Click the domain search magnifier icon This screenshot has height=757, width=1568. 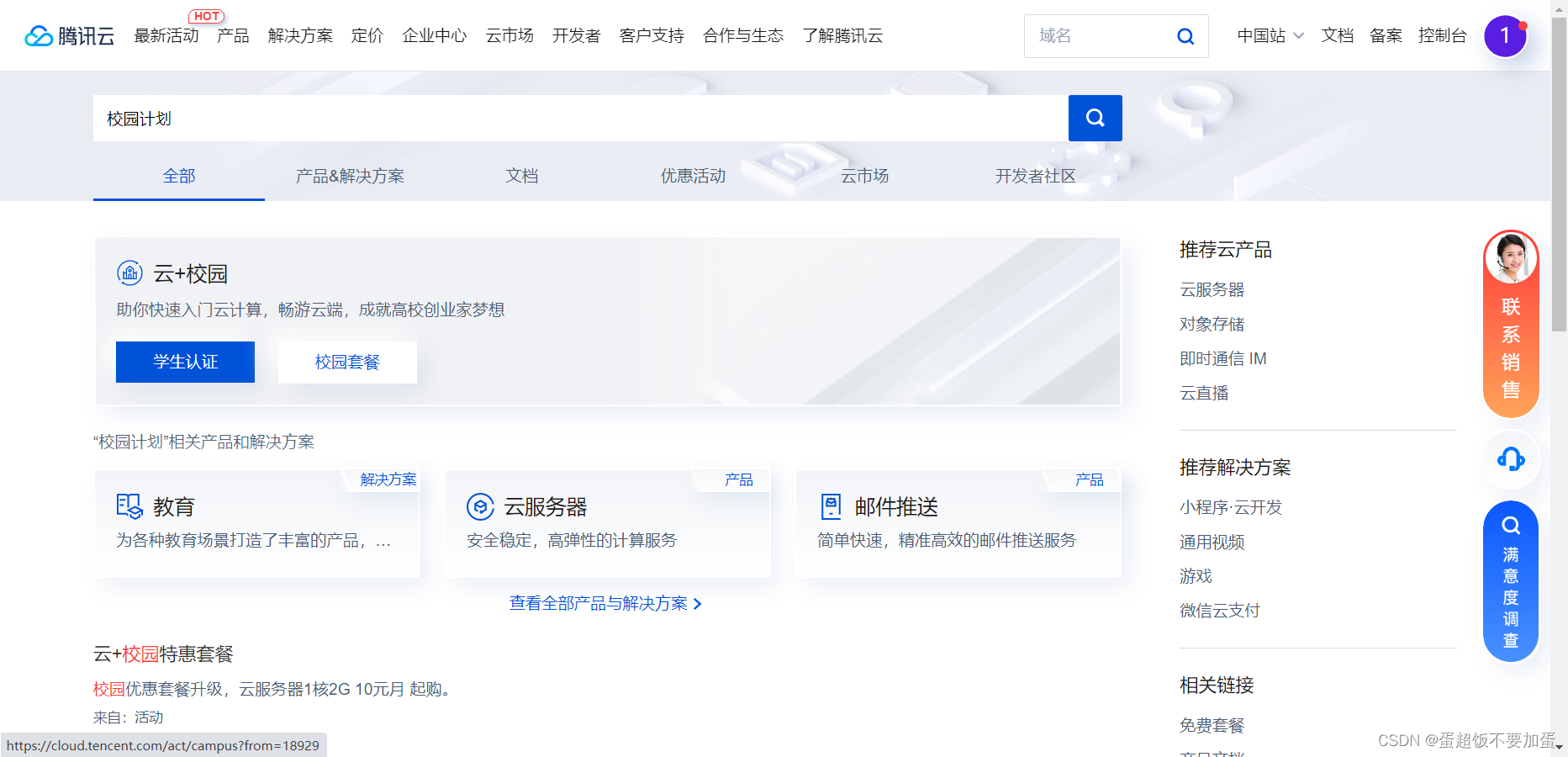tap(1185, 36)
